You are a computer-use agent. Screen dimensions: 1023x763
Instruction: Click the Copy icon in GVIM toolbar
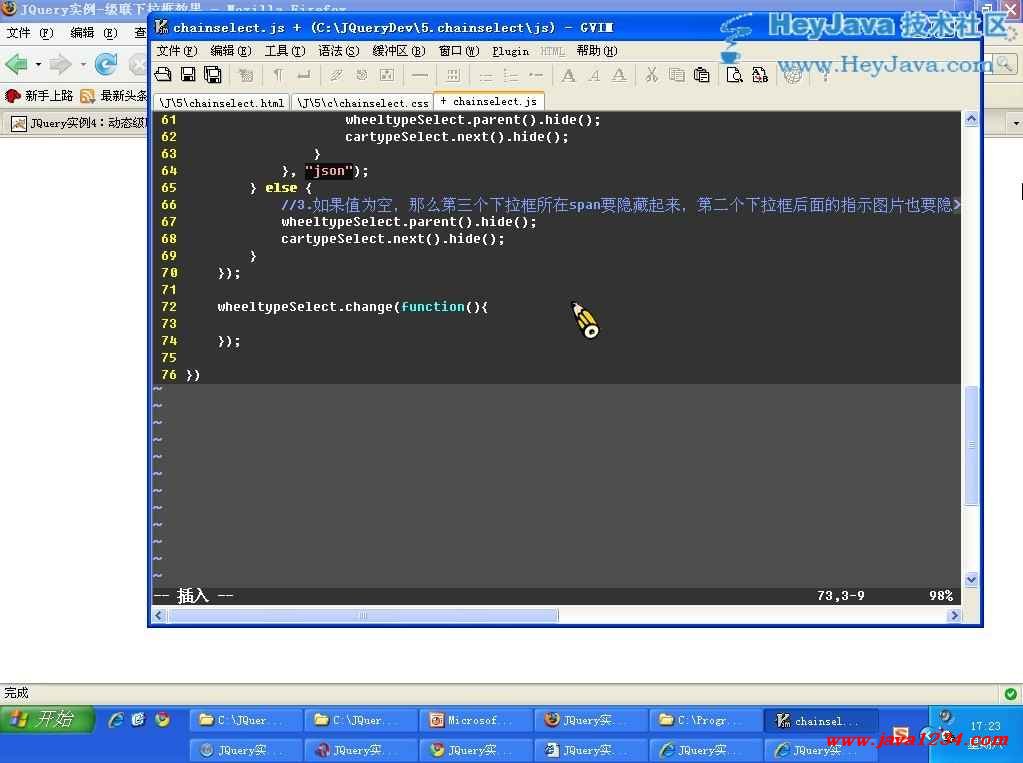pos(677,75)
